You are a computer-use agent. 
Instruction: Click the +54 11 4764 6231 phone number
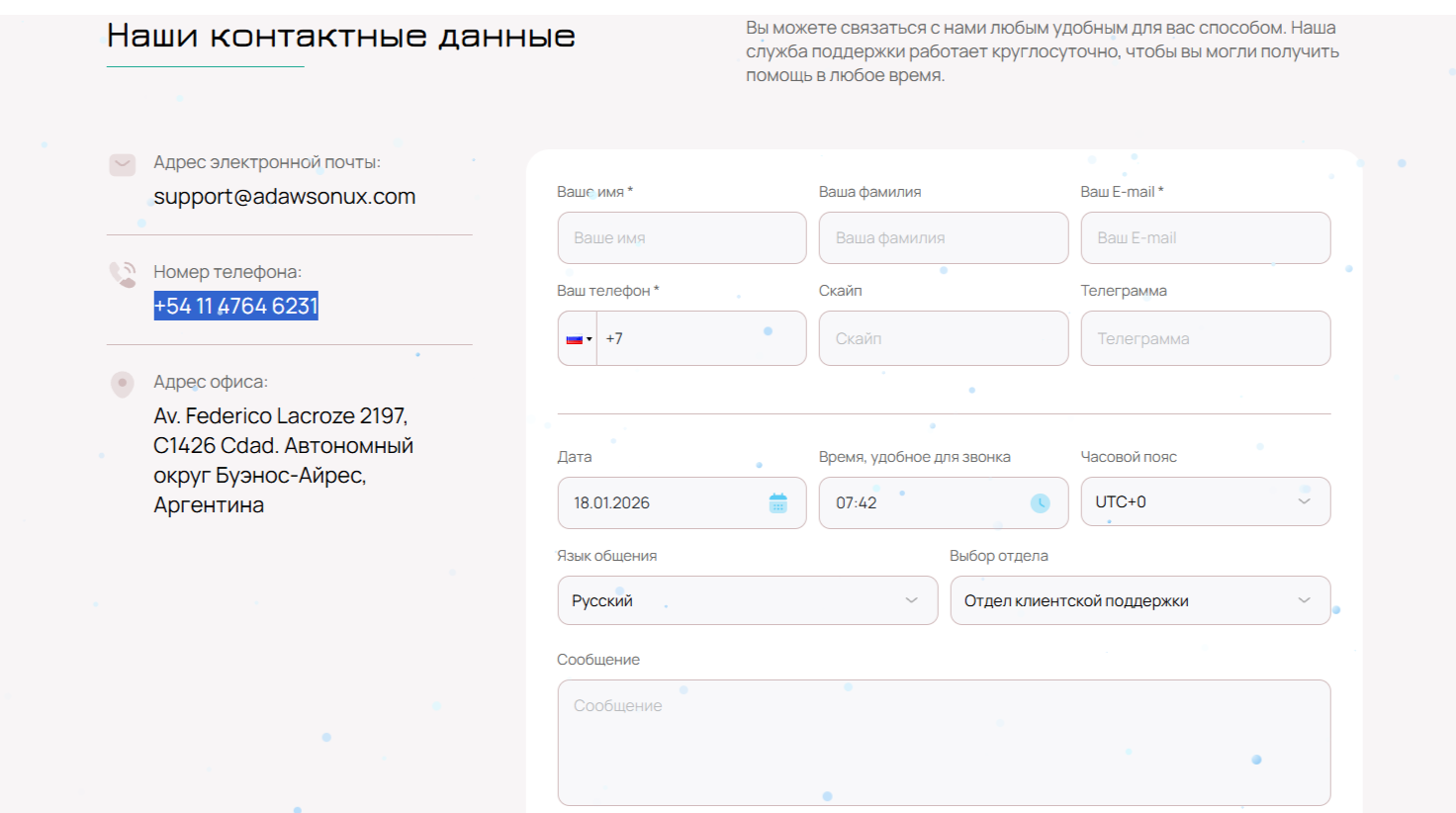(x=235, y=307)
